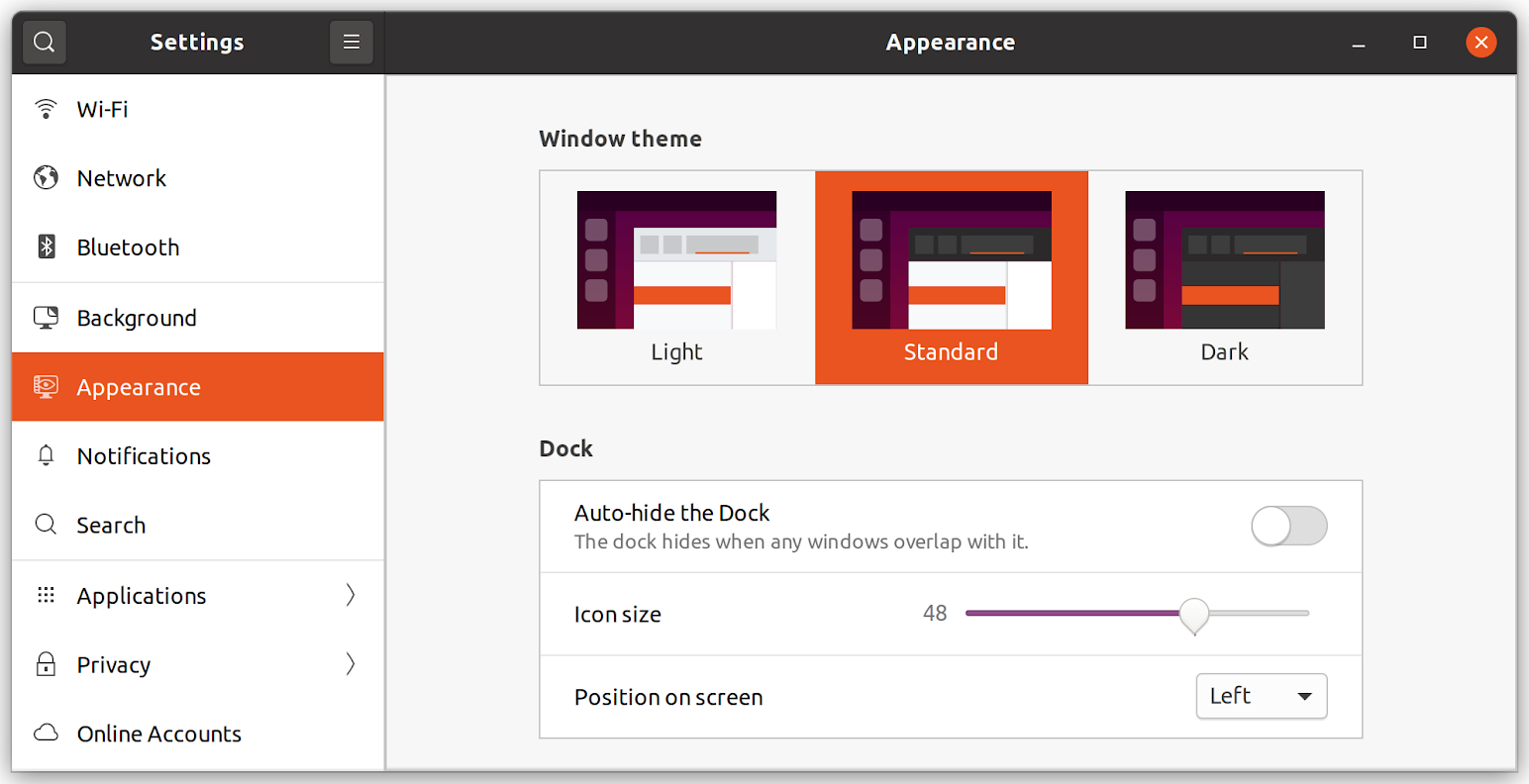The image size is (1529, 784).
Task: Click the Dock section heading
Action: (566, 448)
